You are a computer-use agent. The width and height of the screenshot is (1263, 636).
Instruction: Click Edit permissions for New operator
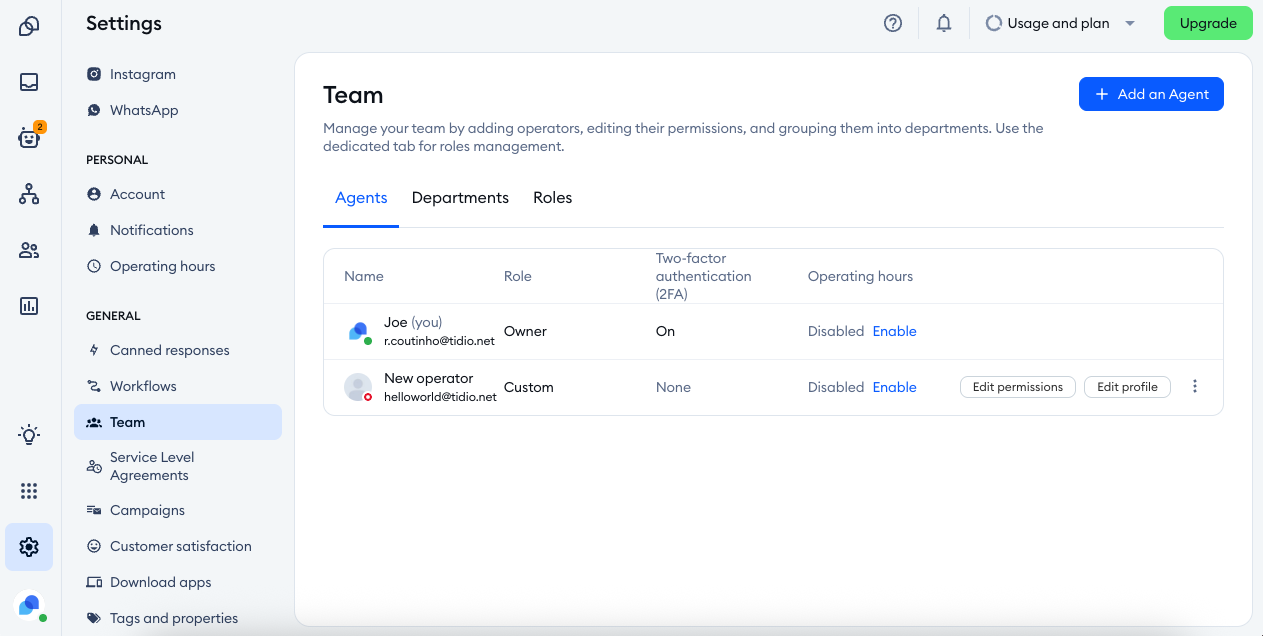(1017, 387)
